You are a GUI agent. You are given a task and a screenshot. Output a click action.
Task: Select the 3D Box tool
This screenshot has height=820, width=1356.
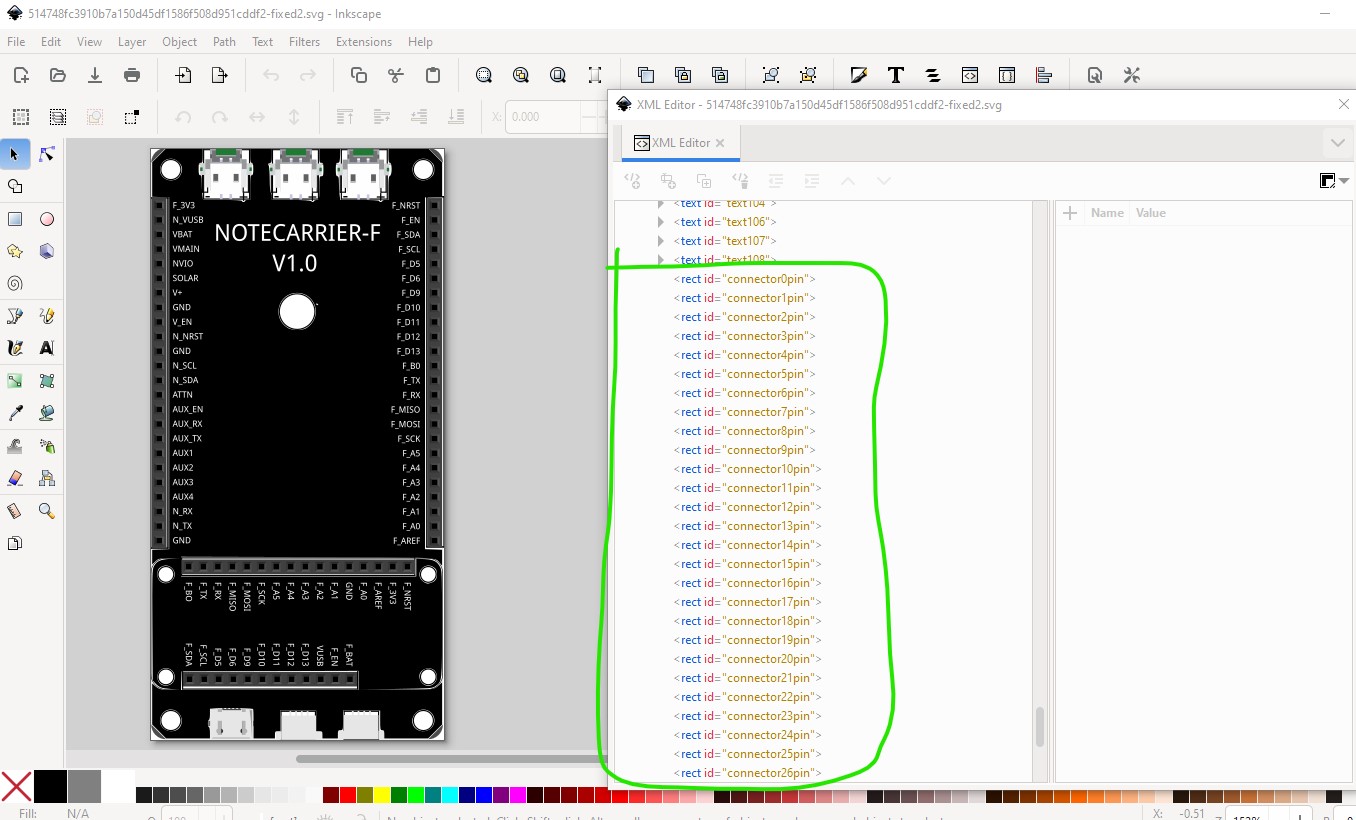[47, 251]
